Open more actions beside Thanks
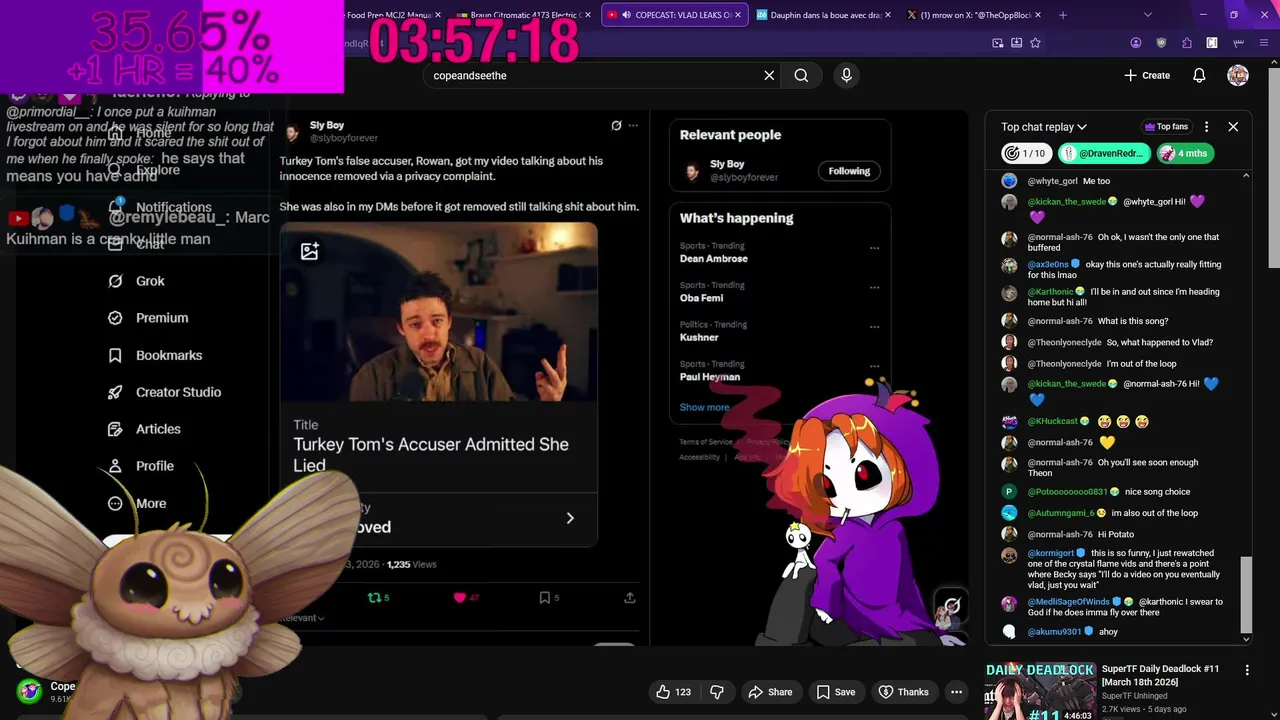1280x720 pixels. pos(956,692)
